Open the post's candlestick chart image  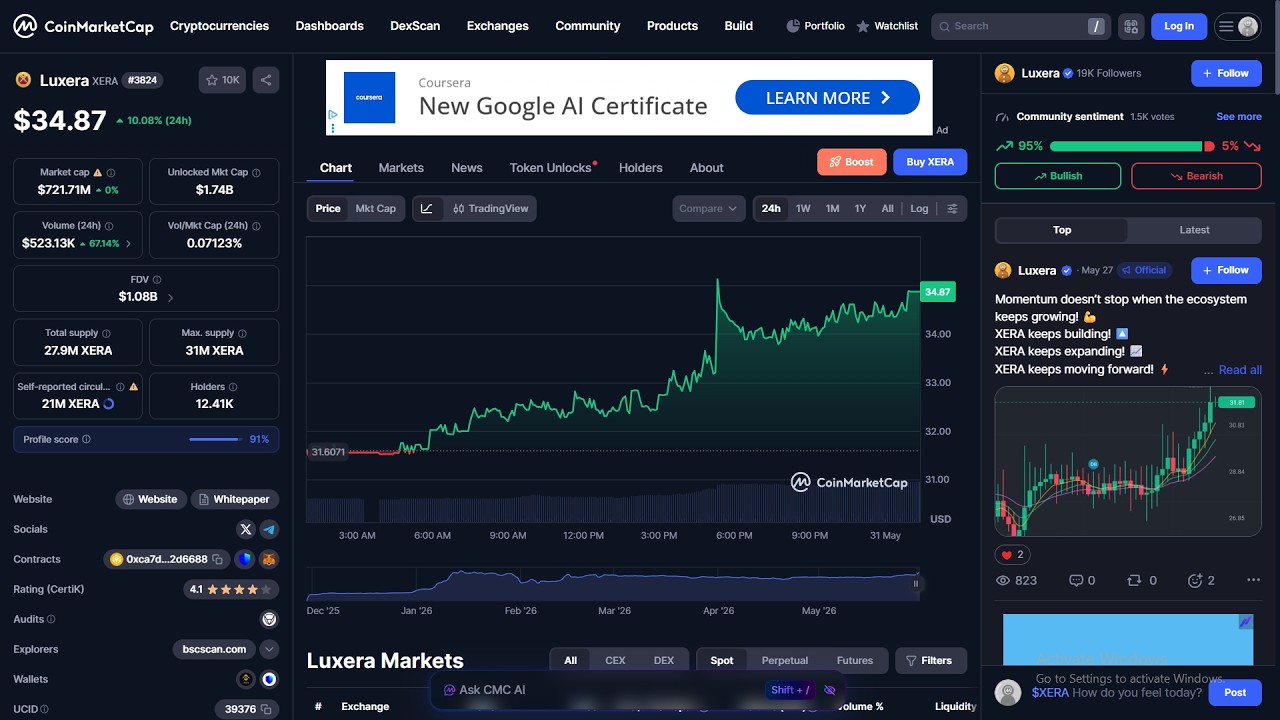click(x=1128, y=462)
